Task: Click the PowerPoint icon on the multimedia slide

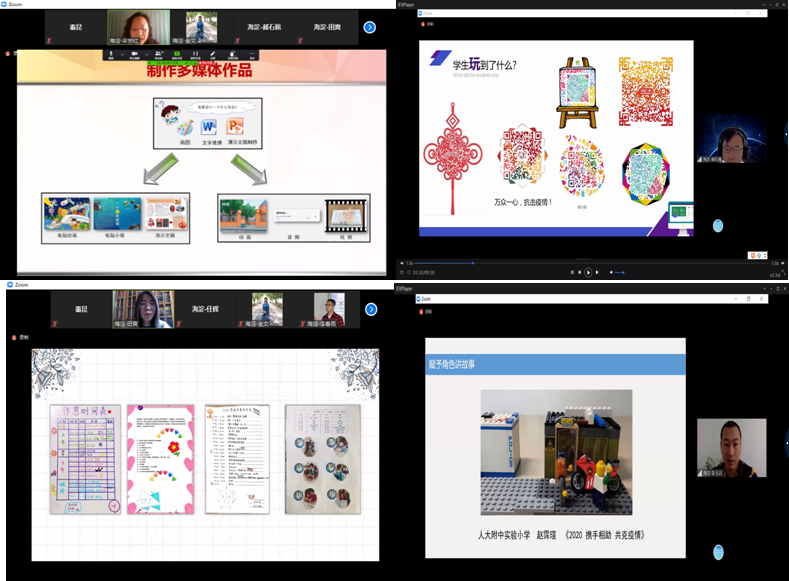Action: tap(235, 126)
